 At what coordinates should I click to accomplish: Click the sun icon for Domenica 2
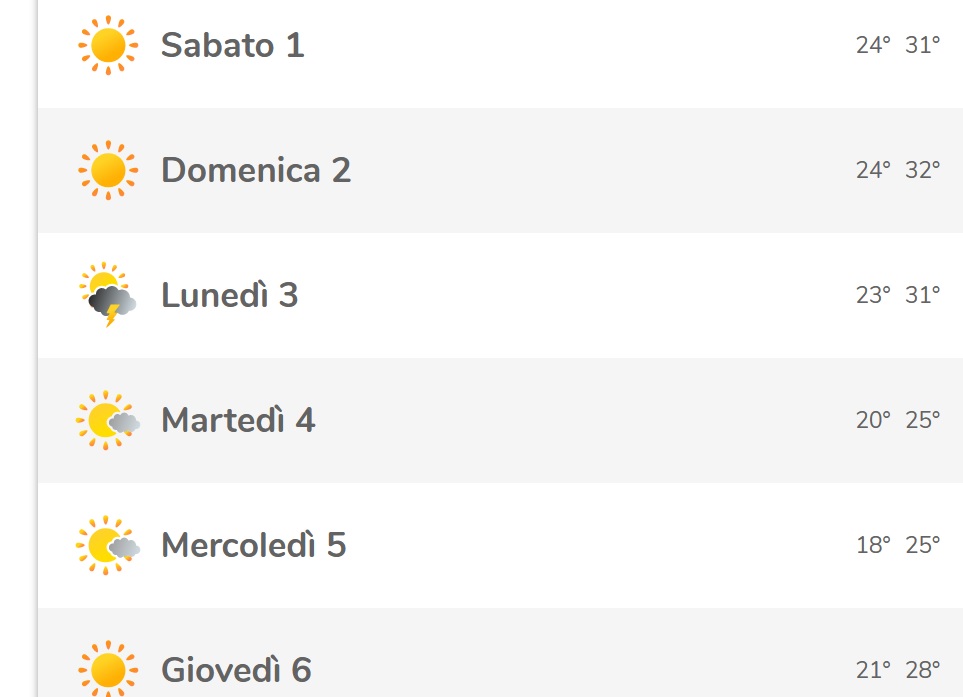(x=107, y=171)
